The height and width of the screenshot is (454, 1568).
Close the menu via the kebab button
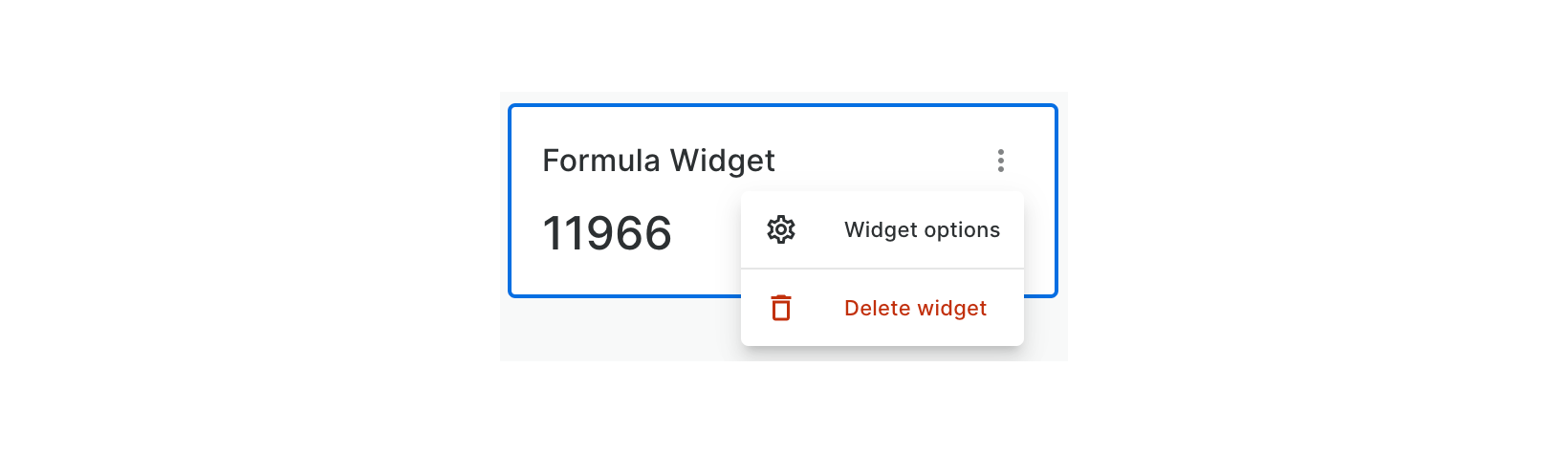[x=1000, y=161]
